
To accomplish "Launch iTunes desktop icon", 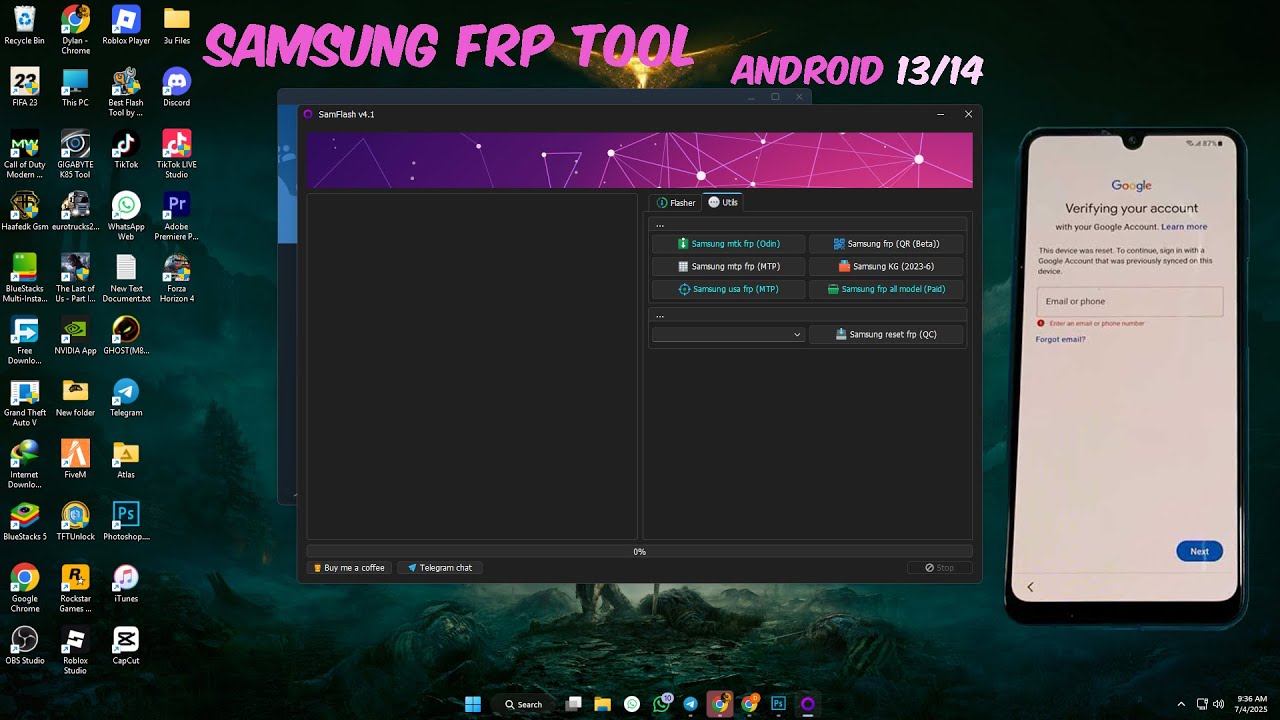I will pyautogui.click(x=126, y=584).
